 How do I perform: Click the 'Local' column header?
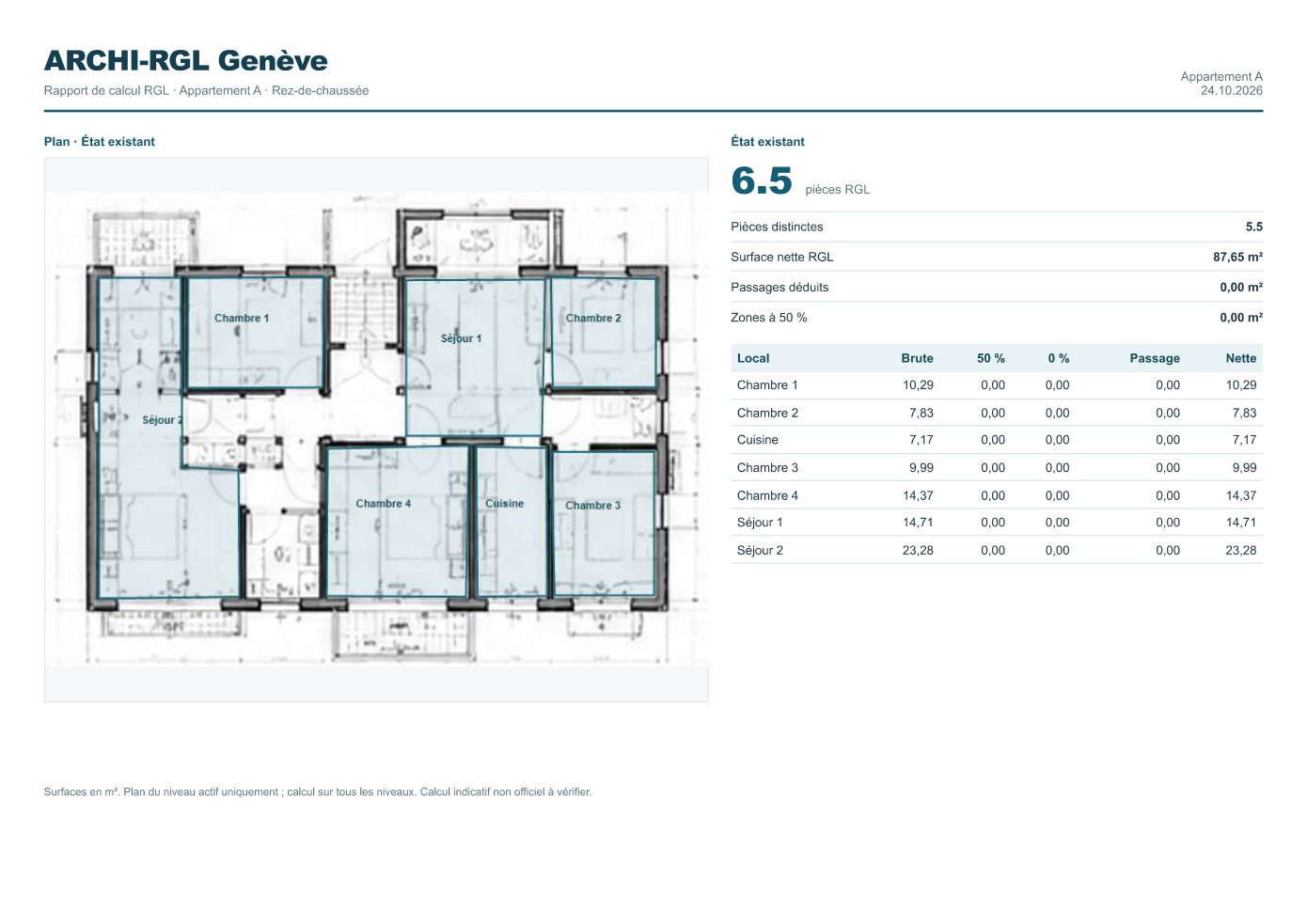[x=753, y=358]
